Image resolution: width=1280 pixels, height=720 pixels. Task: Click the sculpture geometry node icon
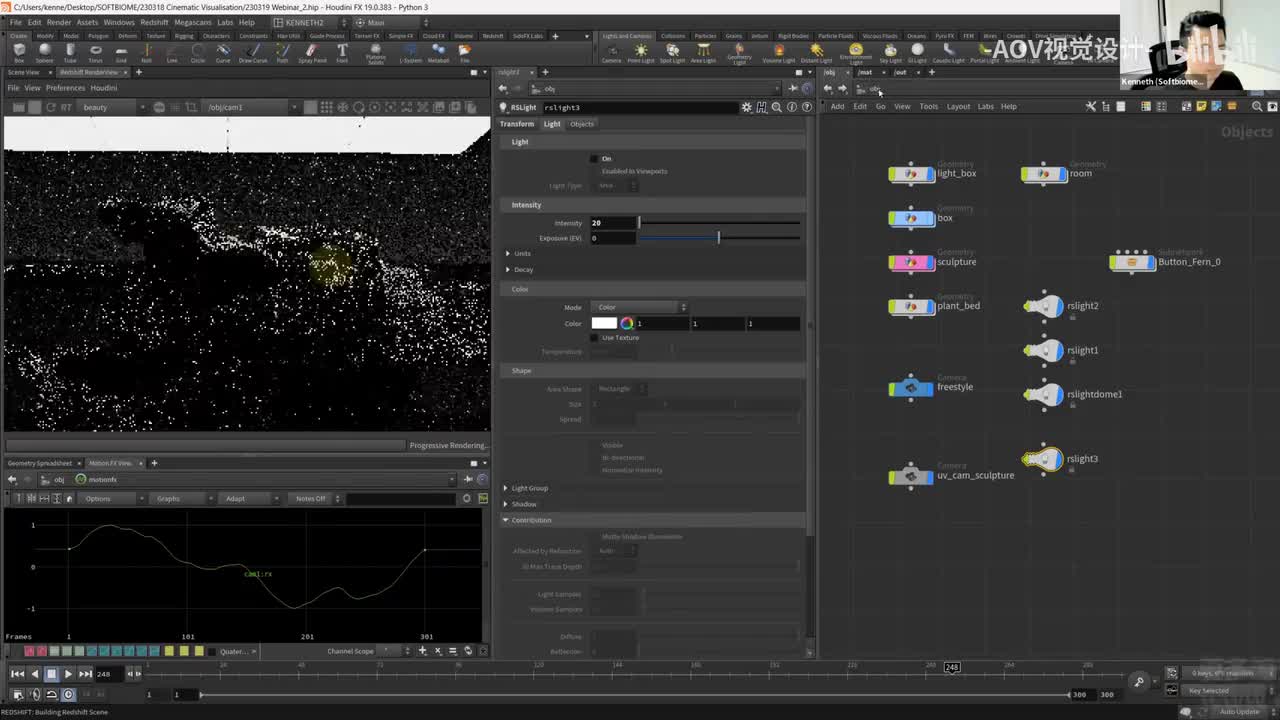click(x=911, y=262)
